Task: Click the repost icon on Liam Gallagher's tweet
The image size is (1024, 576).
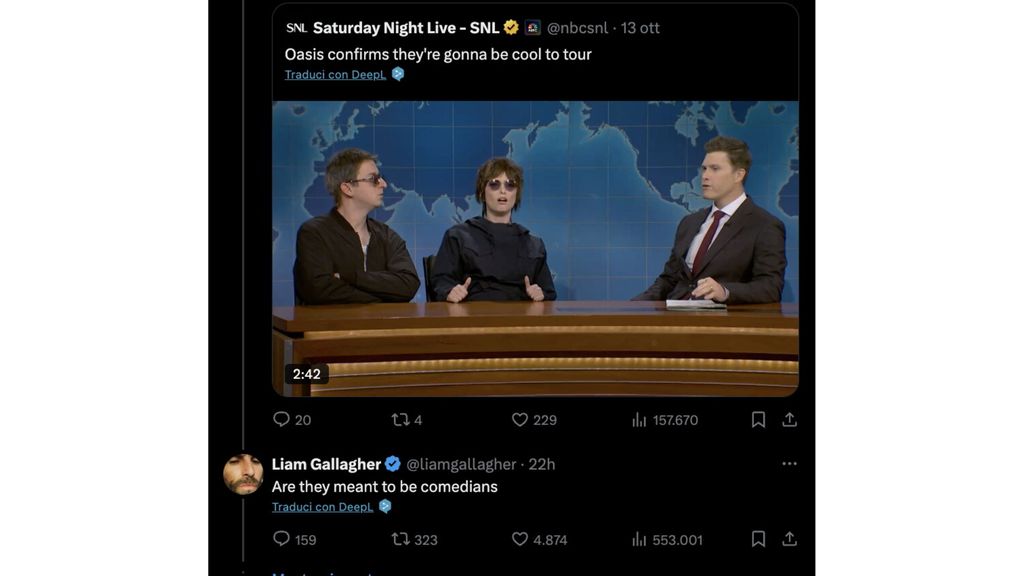Action: coord(402,539)
